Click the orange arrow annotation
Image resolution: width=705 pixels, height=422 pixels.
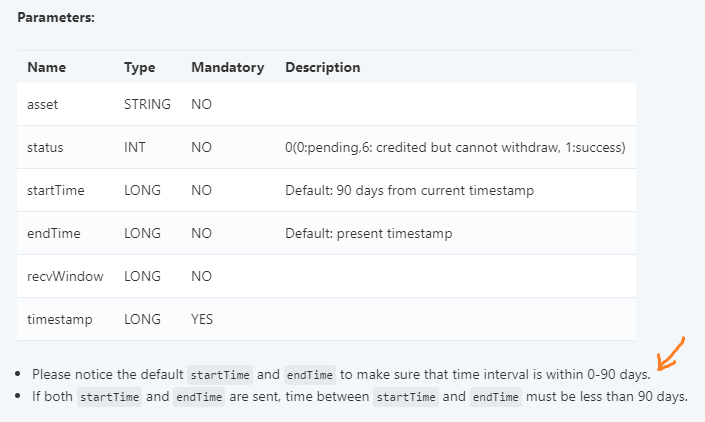point(671,354)
